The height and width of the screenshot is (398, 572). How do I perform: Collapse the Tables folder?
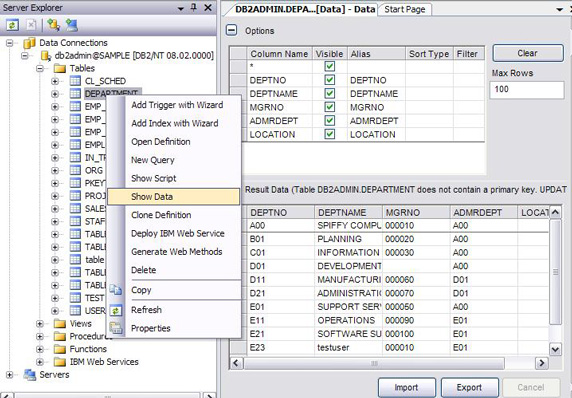(x=40, y=69)
